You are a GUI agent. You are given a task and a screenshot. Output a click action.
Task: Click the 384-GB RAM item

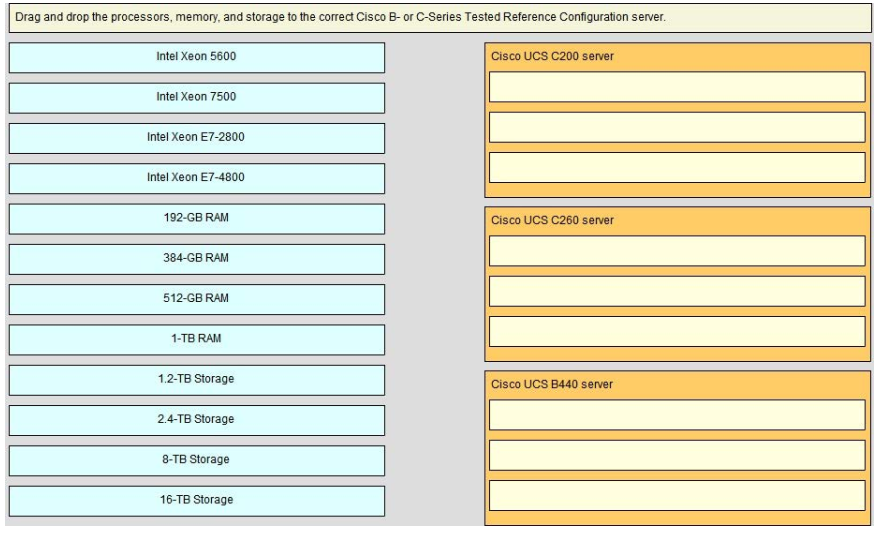click(x=197, y=259)
